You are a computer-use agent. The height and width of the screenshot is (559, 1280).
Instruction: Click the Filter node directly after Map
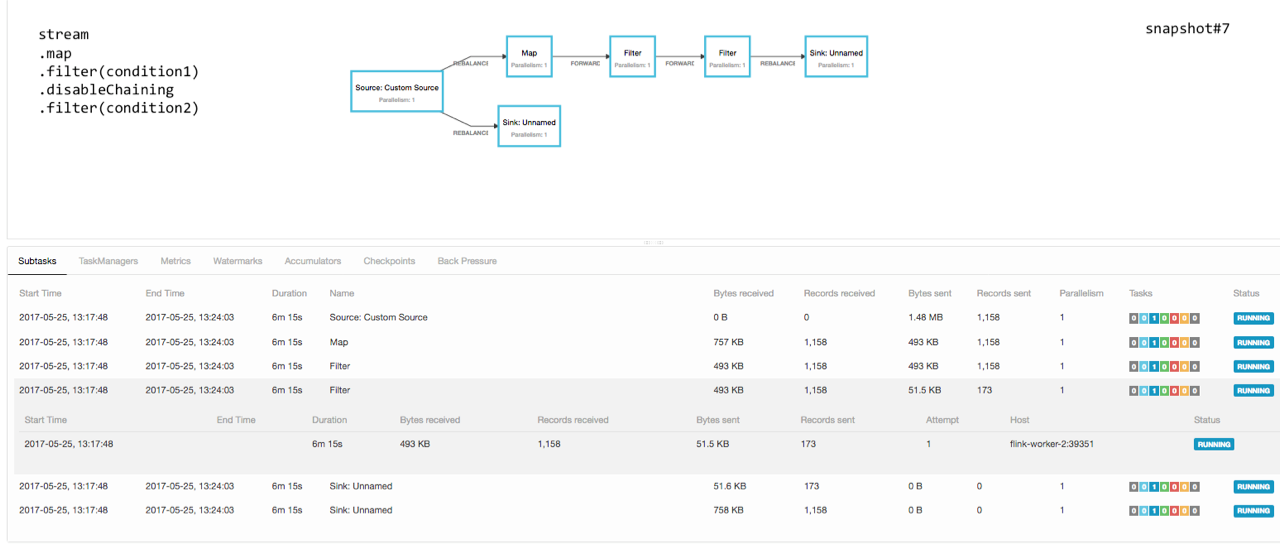tap(632, 57)
